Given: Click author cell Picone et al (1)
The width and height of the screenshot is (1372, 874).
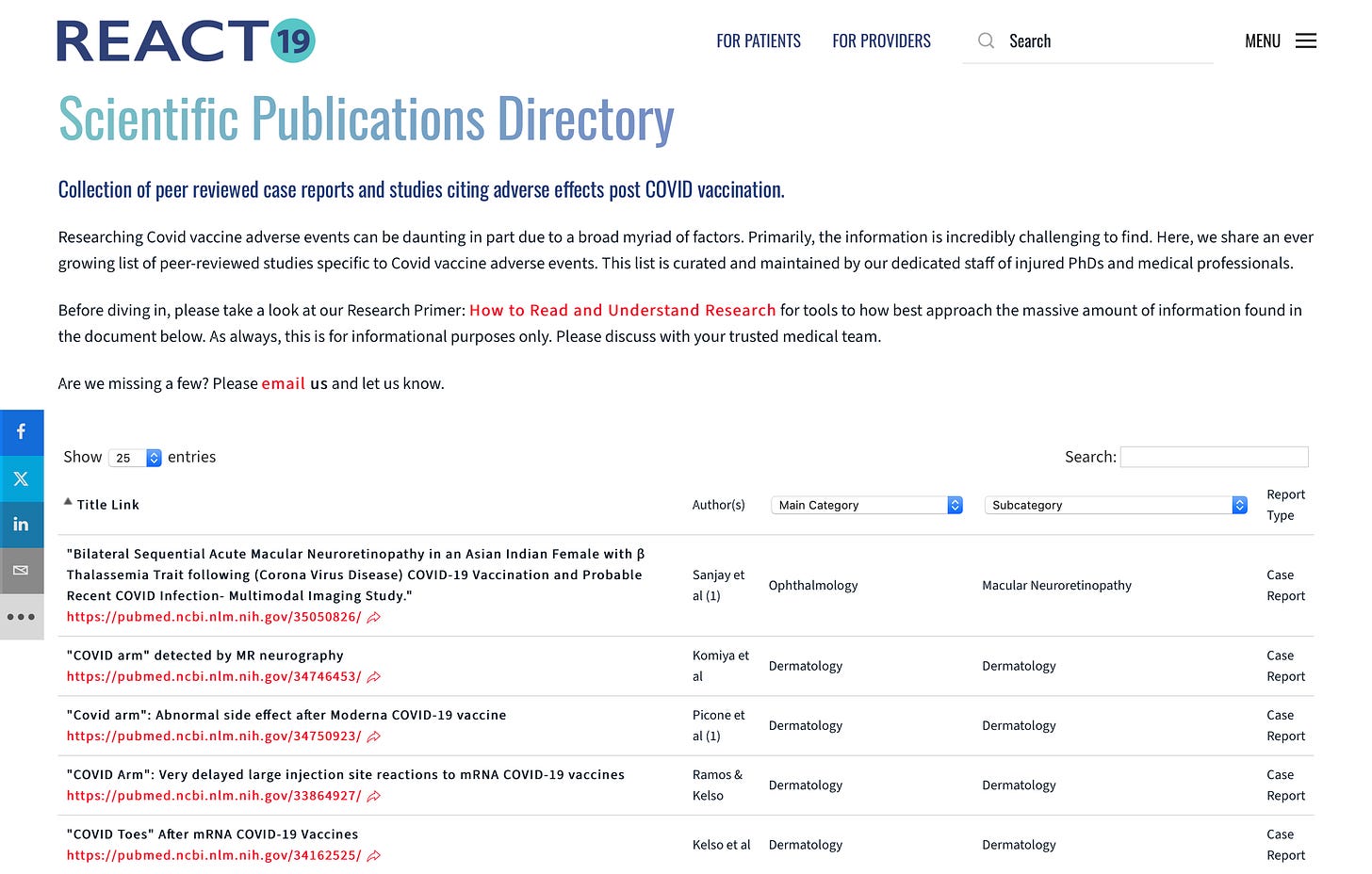Looking at the screenshot, I should [719, 725].
